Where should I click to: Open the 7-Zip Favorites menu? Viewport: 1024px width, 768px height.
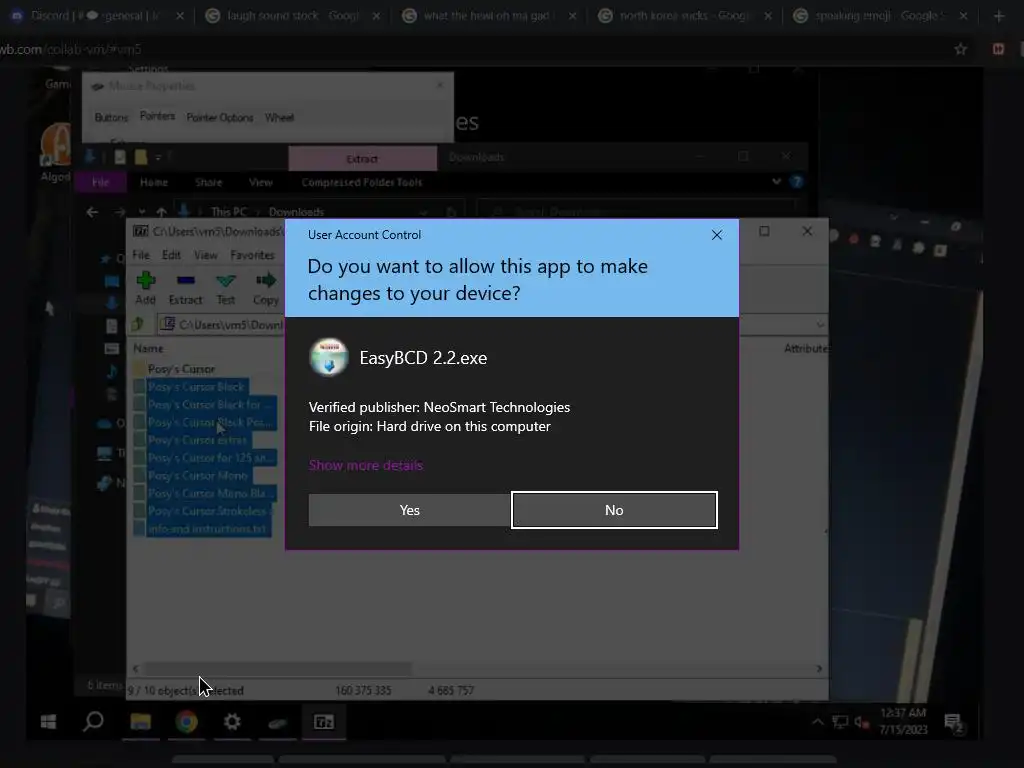[x=252, y=255]
